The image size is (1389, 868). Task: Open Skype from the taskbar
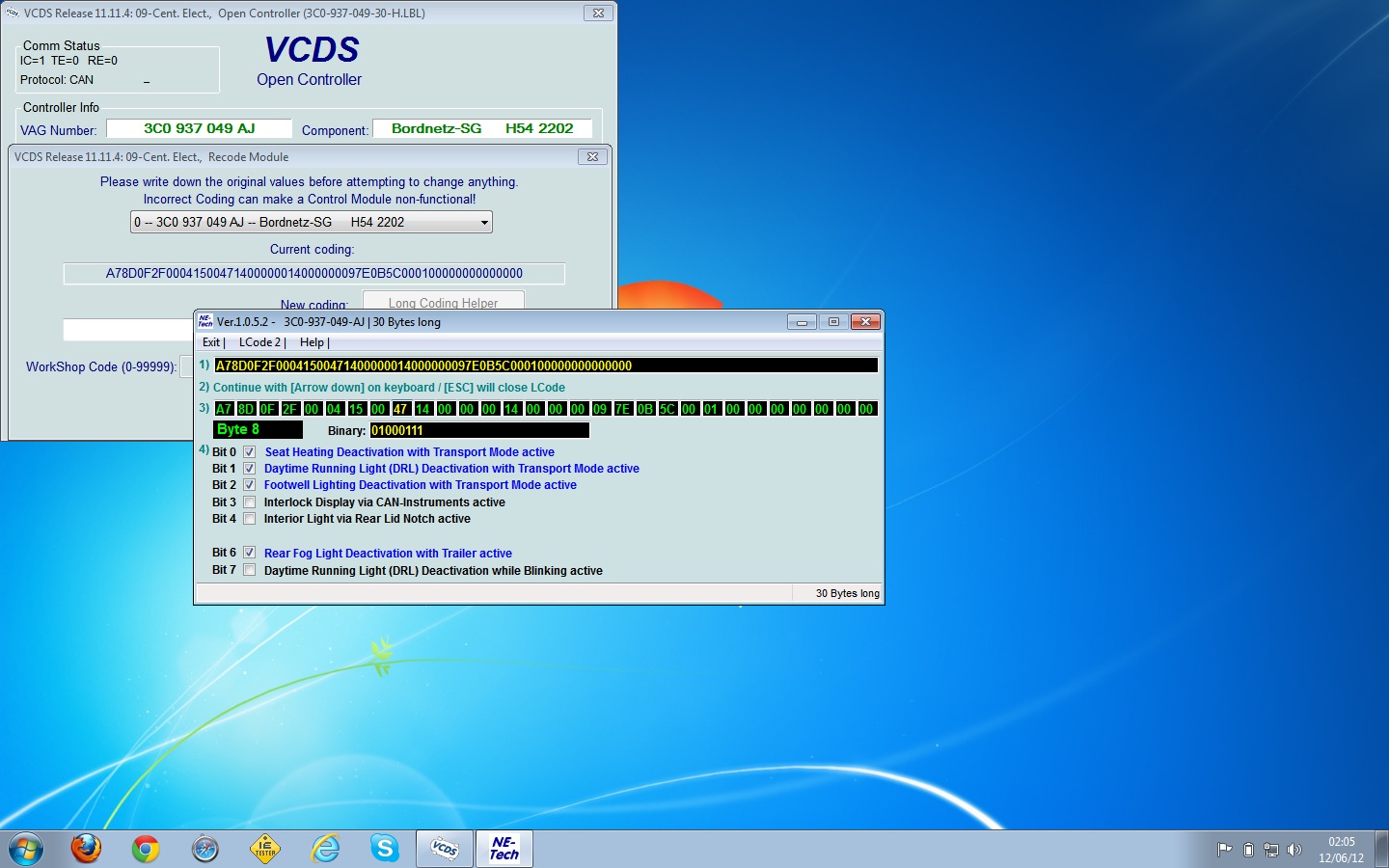[385, 849]
